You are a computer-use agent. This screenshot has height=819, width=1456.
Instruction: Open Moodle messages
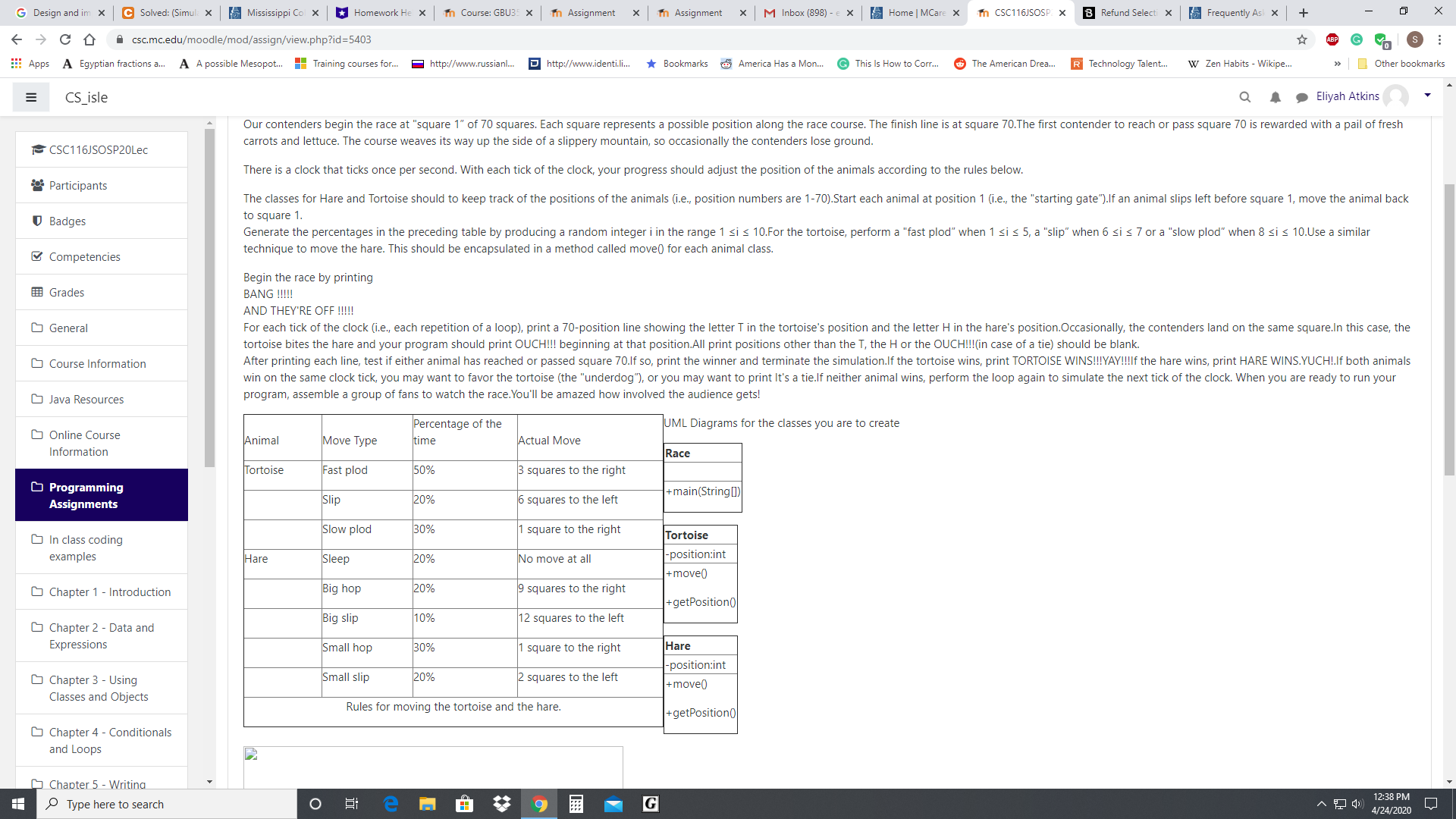1302,97
